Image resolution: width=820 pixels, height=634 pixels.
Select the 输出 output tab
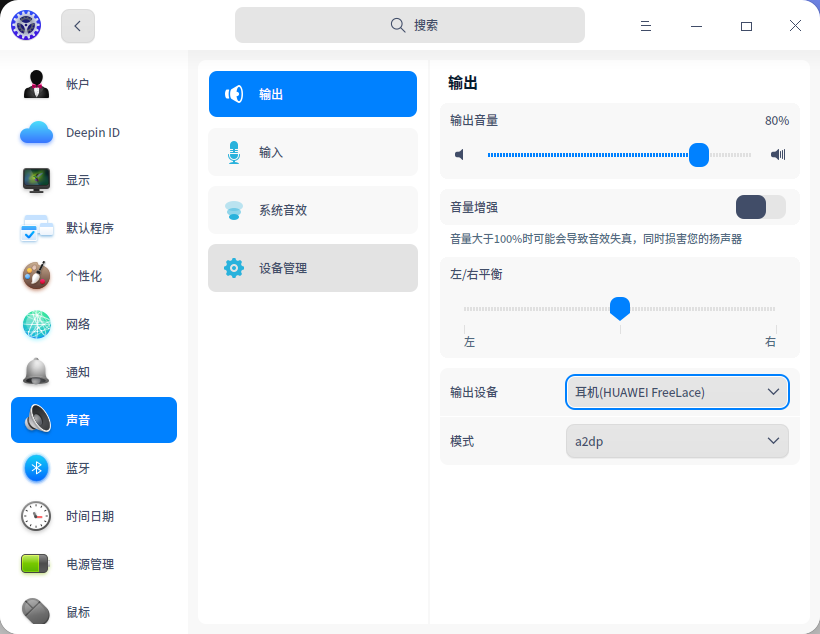[x=312, y=94]
